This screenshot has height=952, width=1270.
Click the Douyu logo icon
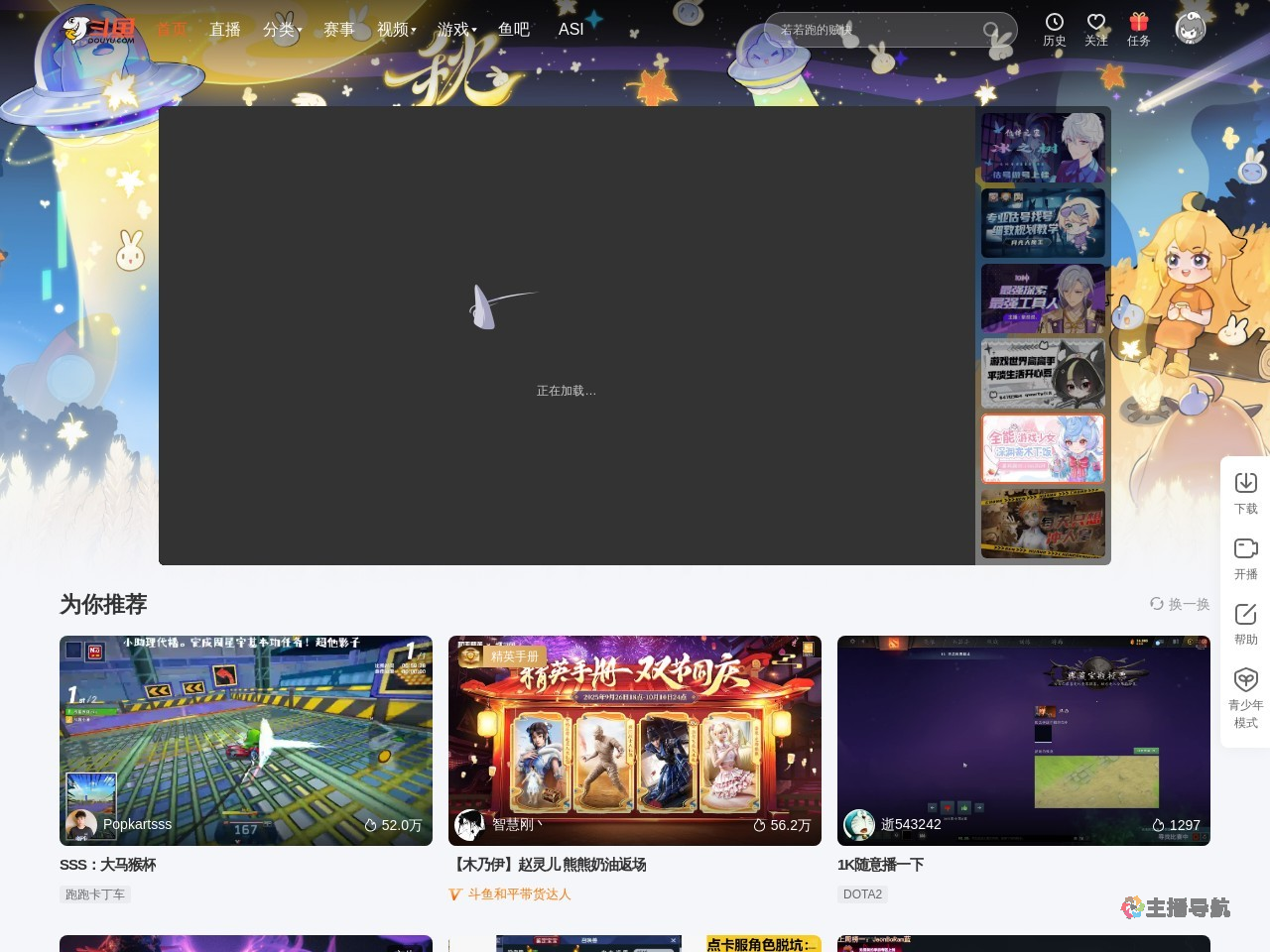pos(98,29)
